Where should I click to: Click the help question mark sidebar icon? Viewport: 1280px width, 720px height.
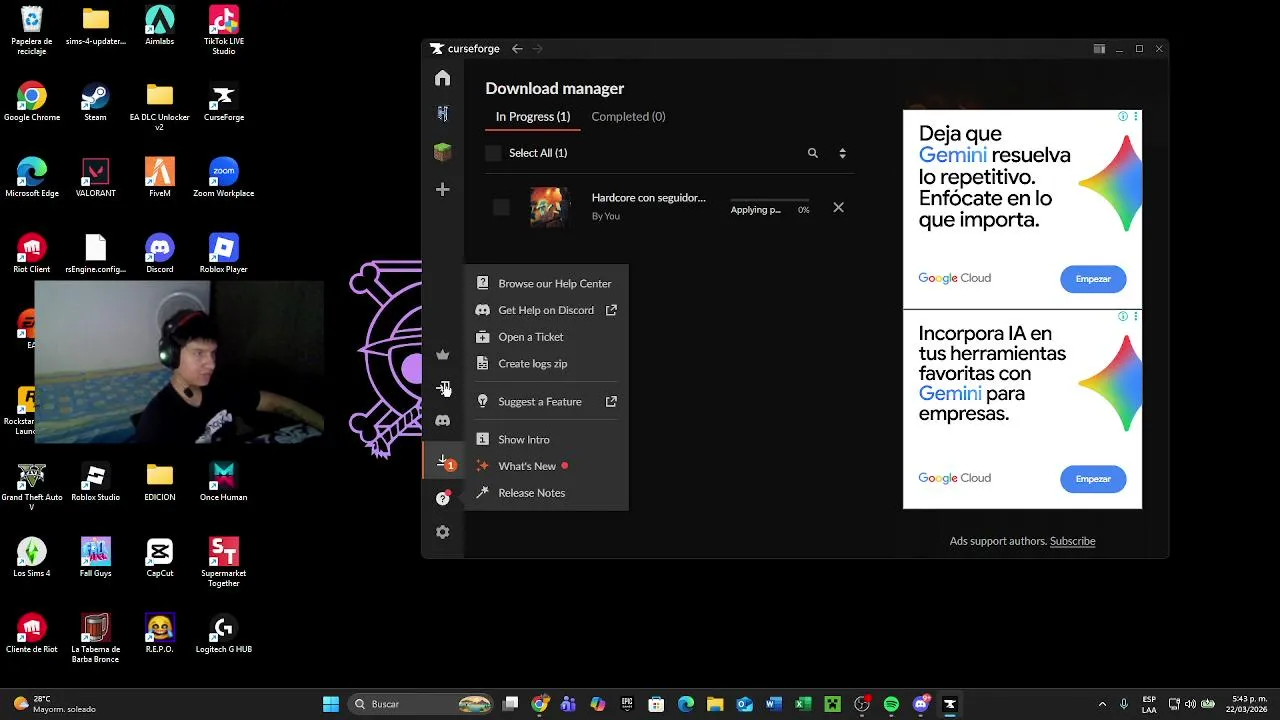coord(443,498)
